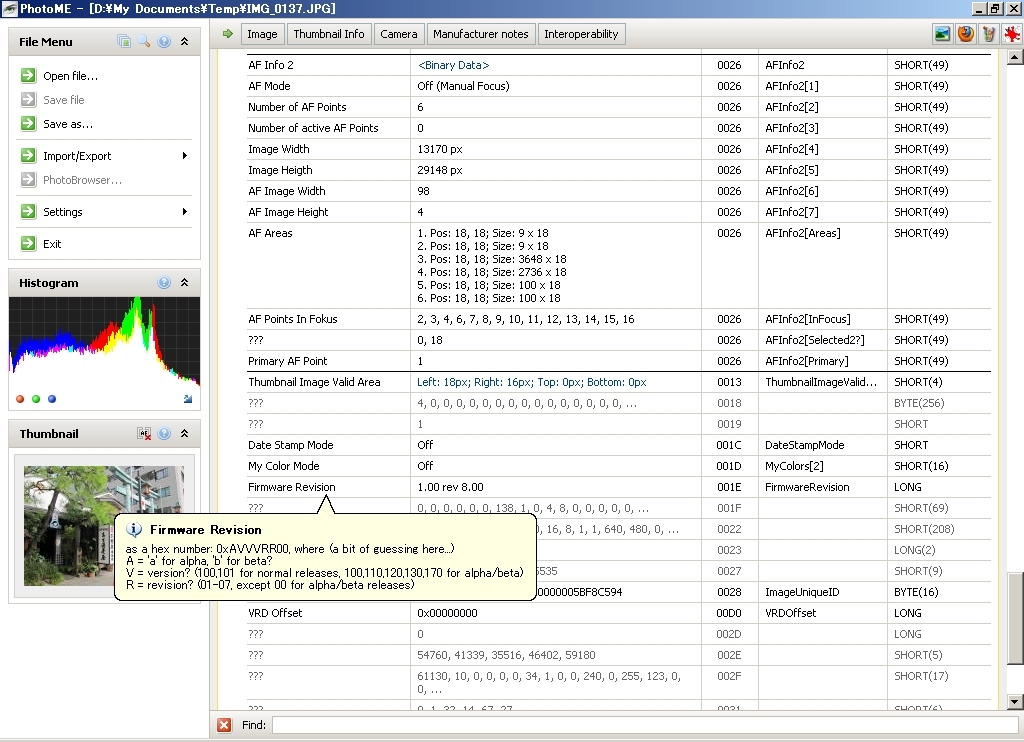Open the Thumbnail Info tab
The width and height of the screenshot is (1024, 742).
328,34
